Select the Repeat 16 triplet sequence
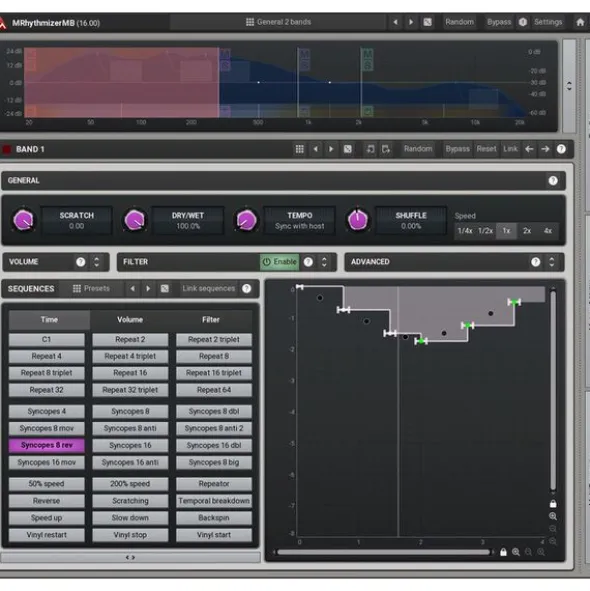Image resolution: width=590 pixels, height=591 pixels. (214, 373)
